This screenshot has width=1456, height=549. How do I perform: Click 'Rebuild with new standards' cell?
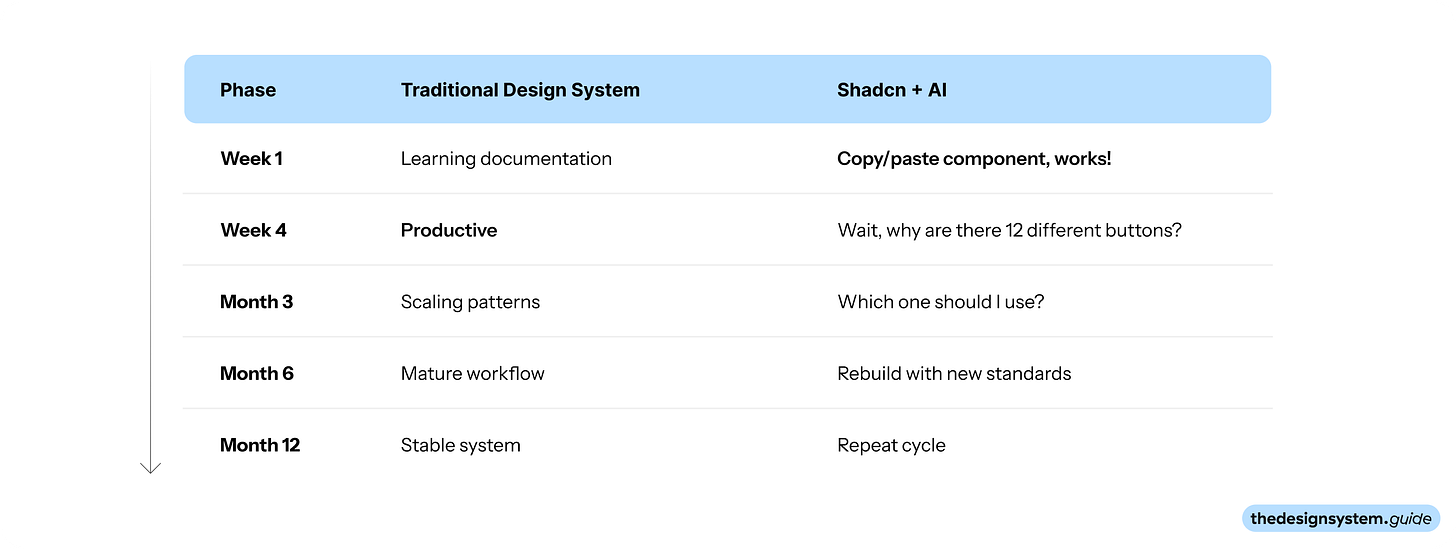[x=954, y=374]
